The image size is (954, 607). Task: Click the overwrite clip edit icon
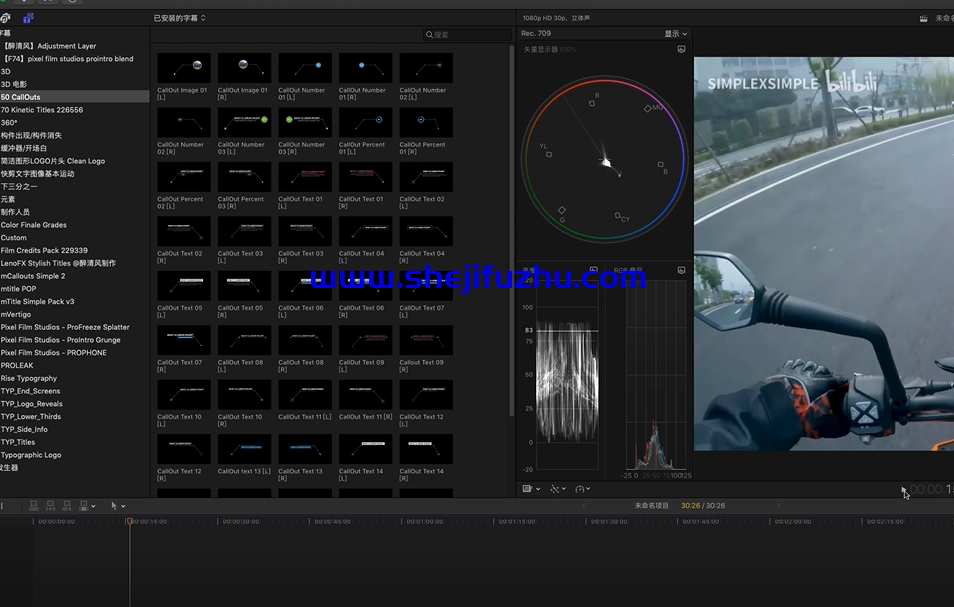coord(84,505)
